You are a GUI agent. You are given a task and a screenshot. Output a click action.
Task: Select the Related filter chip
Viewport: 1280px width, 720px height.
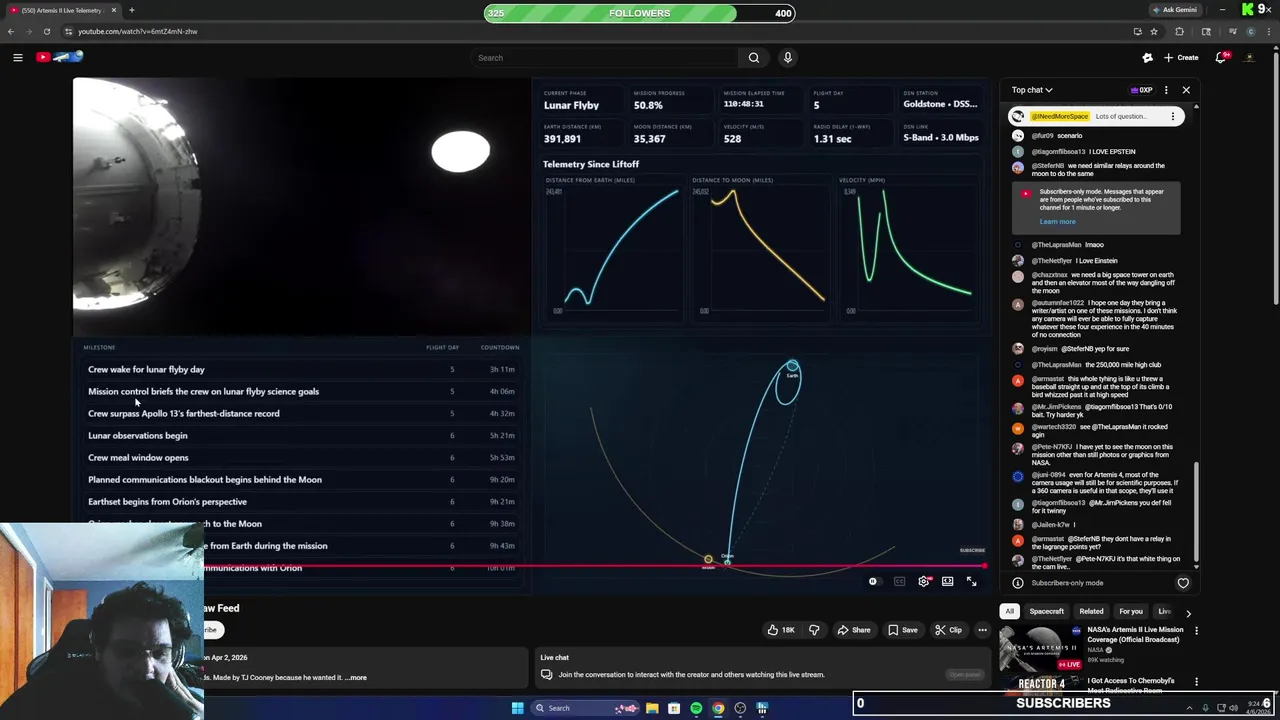(x=1091, y=611)
